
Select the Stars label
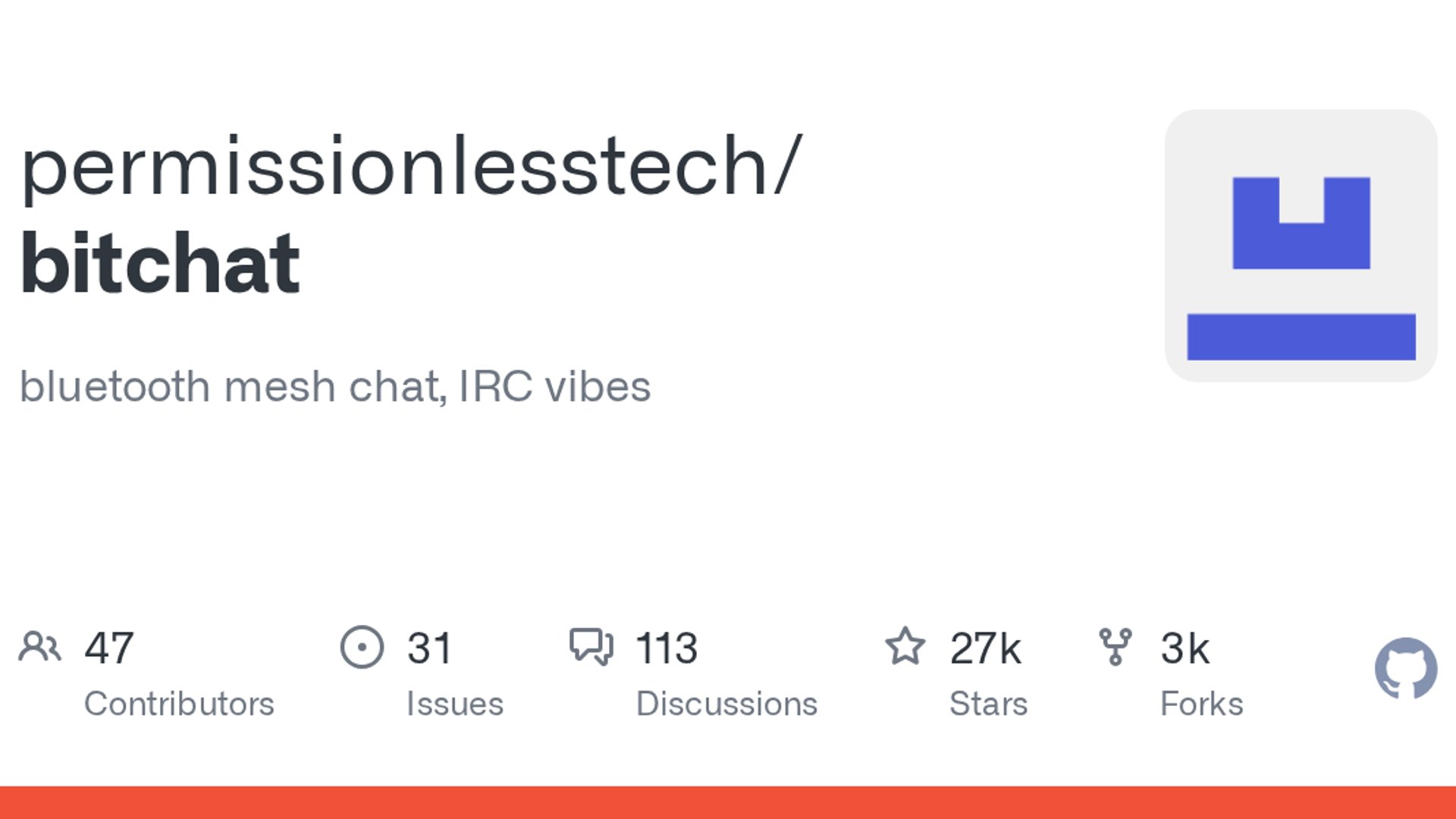(988, 704)
